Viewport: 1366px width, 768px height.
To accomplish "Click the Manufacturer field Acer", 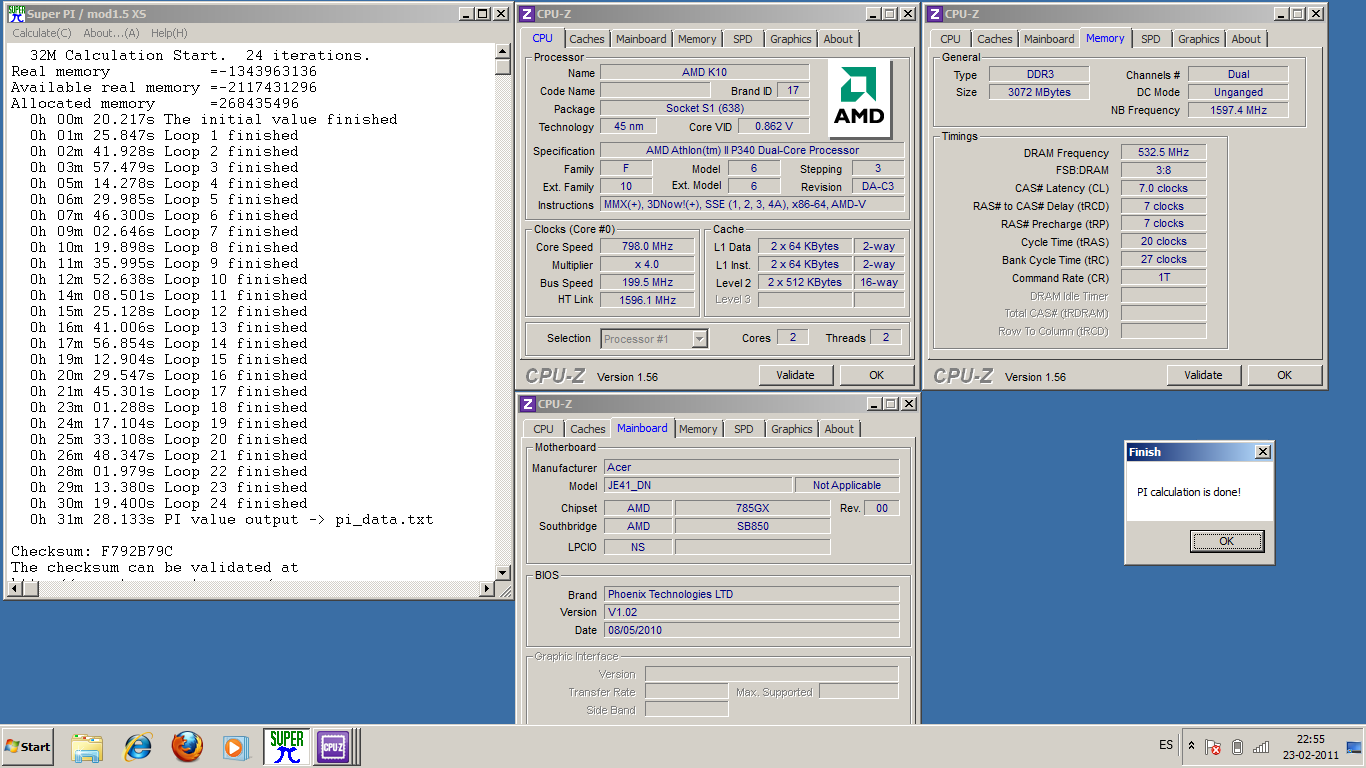I will [751, 467].
